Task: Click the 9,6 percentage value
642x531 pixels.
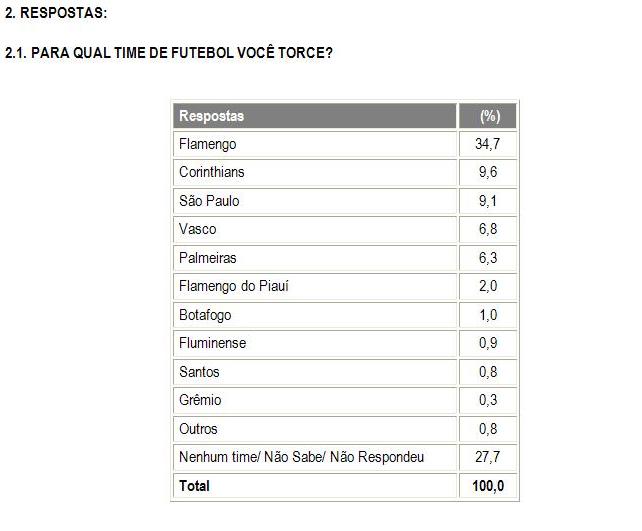Action: [488, 172]
